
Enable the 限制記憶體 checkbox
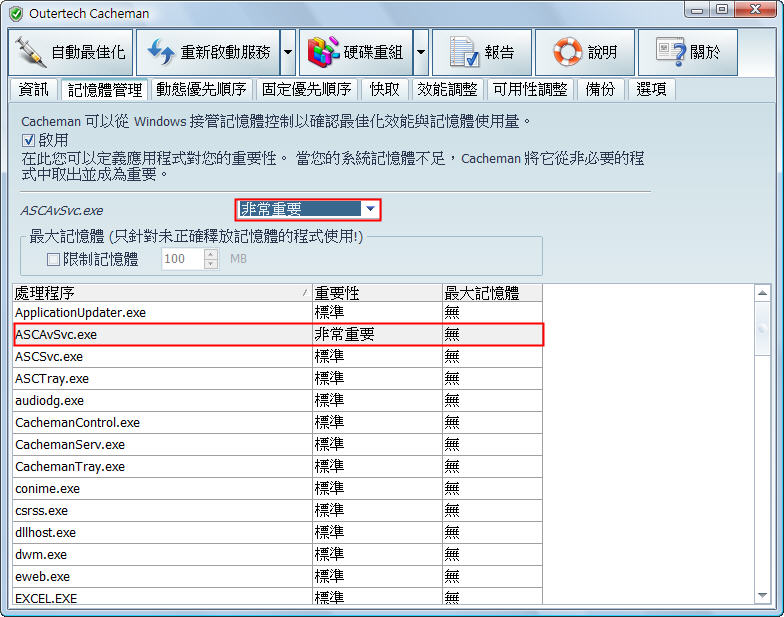54,259
